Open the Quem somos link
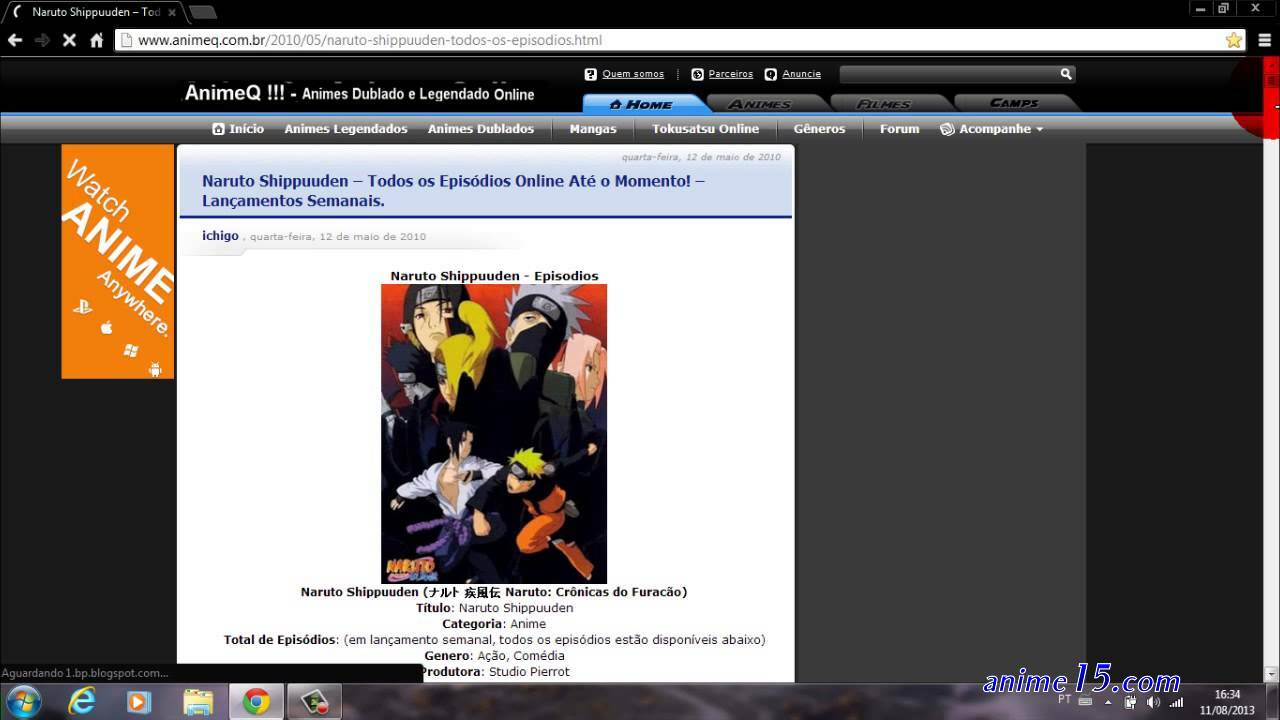This screenshot has height=720, width=1280. (633, 74)
